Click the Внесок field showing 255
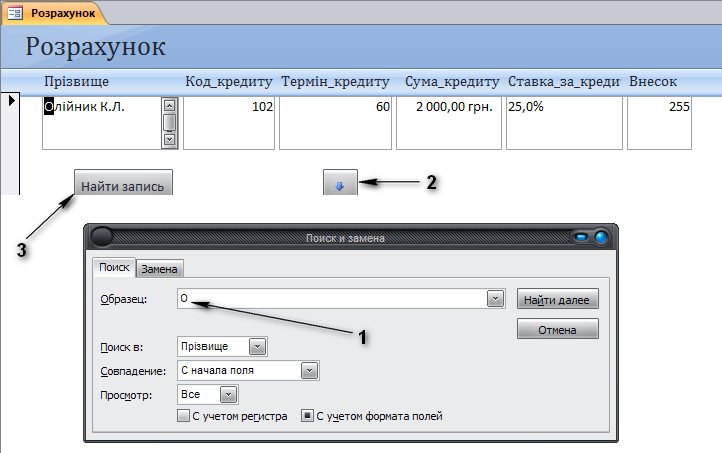This screenshot has width=722, height=453. pos(659,123)
